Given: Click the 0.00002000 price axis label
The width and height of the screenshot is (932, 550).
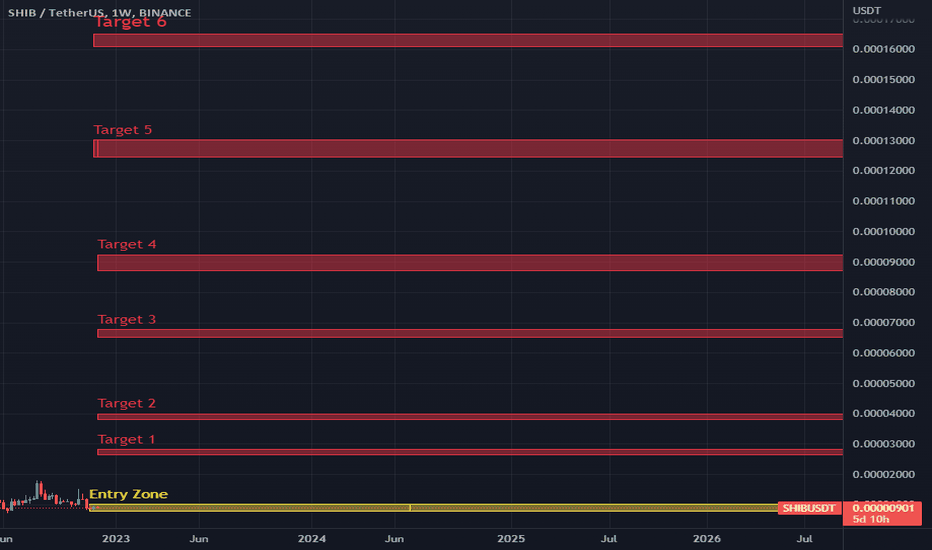Looking at the screenshot, I should pyautogui.click(x=883, y=474).
